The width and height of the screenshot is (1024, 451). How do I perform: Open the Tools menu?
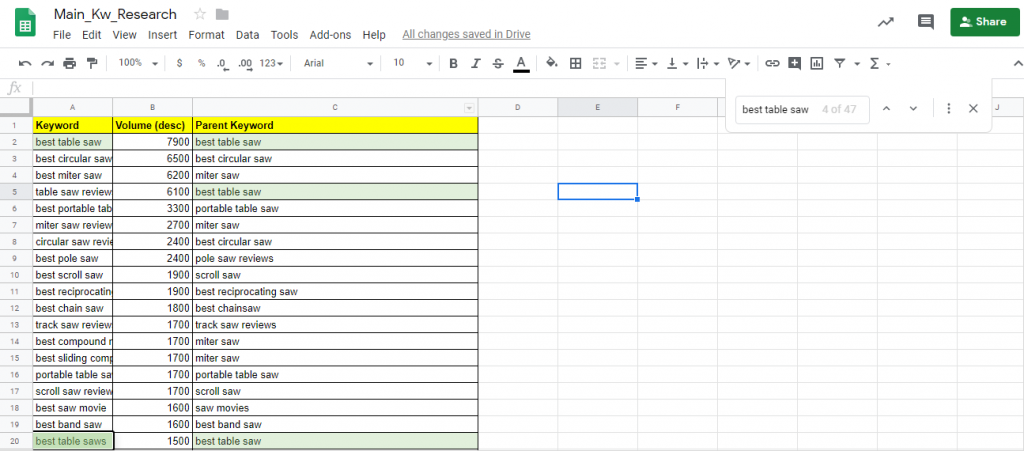pyautogui.click(x=284, y=35)
